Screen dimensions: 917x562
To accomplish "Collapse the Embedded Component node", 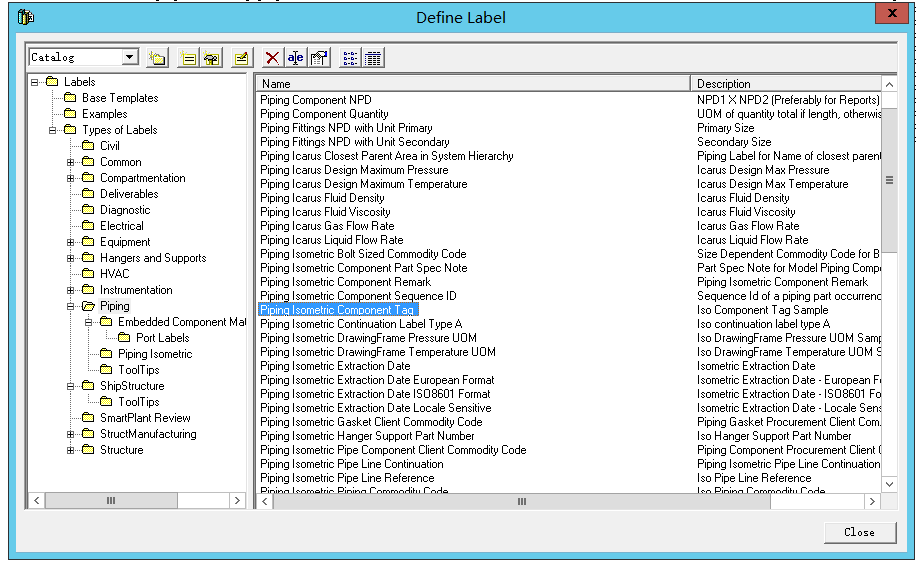I will 88,322.
